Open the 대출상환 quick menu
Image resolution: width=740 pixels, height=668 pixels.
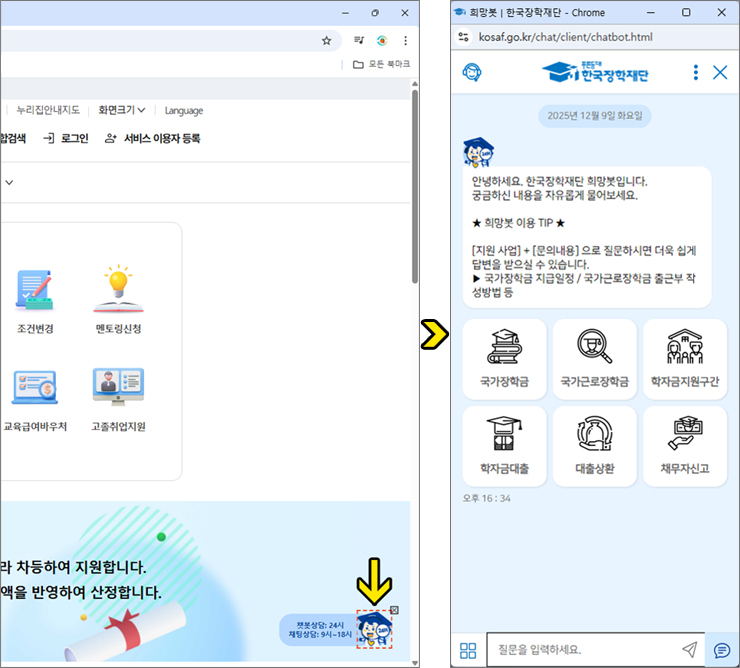594,445
